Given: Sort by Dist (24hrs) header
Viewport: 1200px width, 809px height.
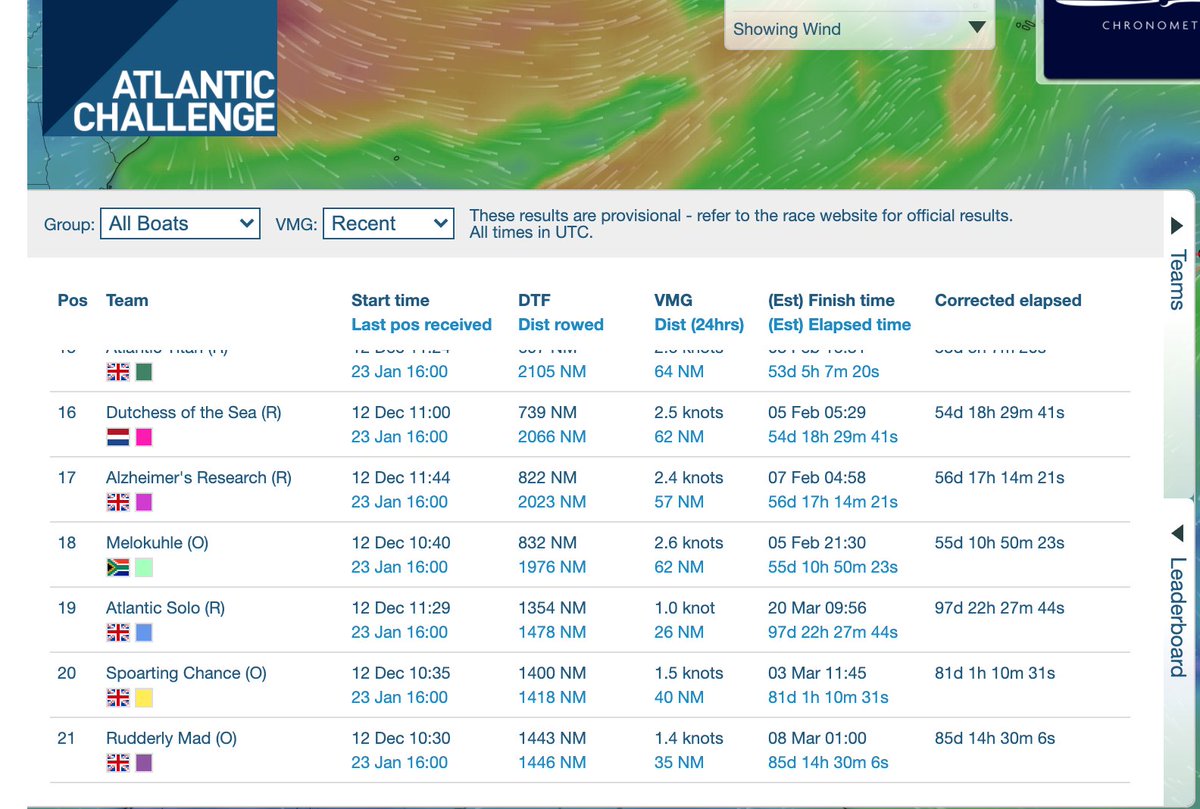Looking at the screenshot, I should pyautogui.click(x=699, y=324).
